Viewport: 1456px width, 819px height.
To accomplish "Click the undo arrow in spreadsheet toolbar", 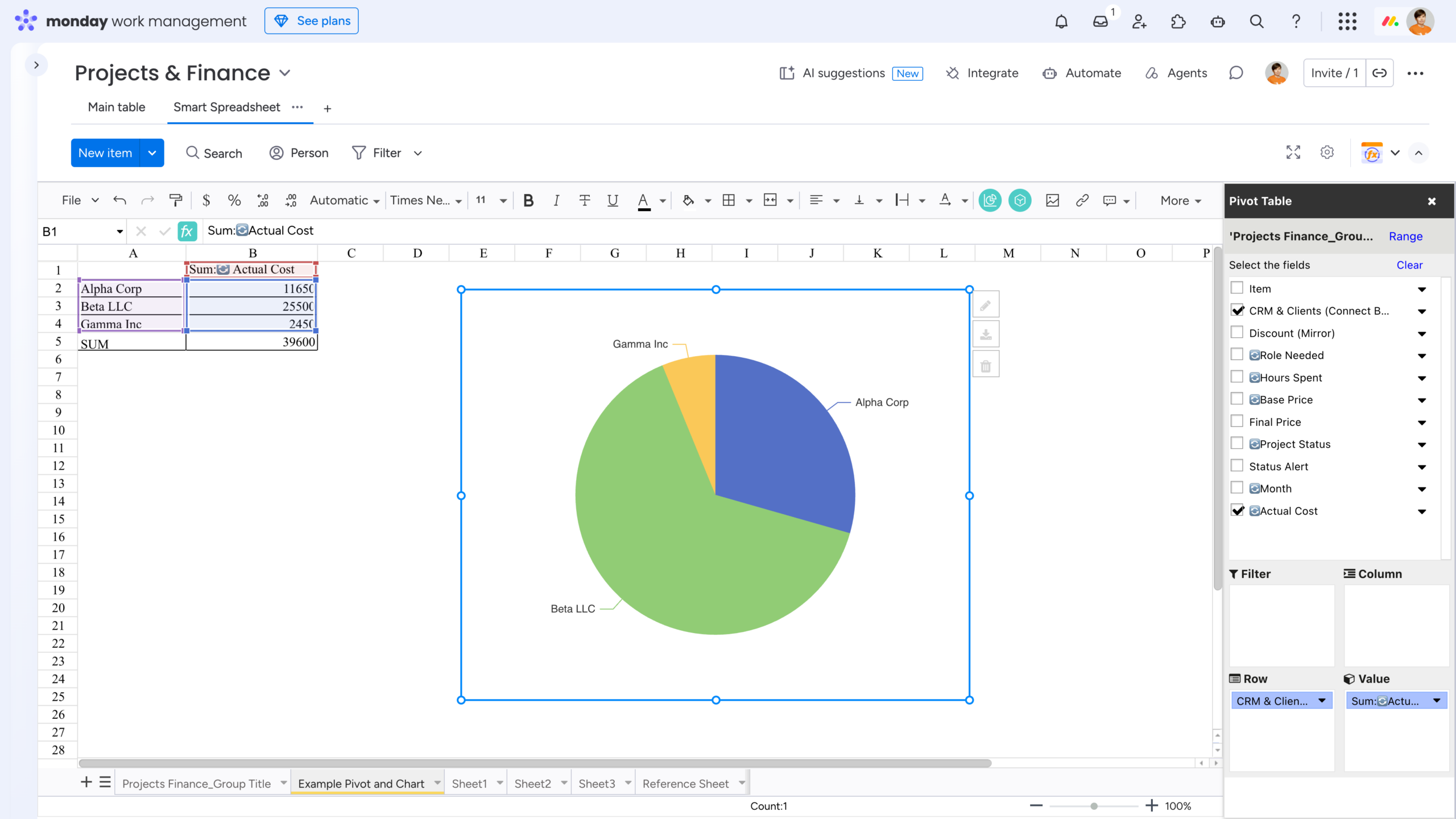I will pos(119,200).
